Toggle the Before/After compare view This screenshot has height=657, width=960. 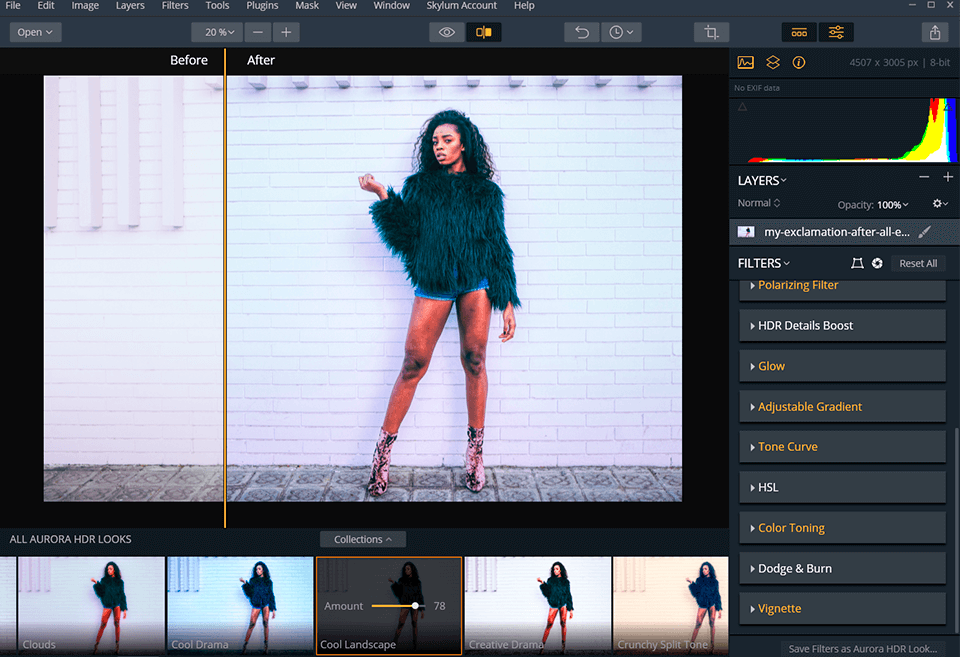point(484,32)
